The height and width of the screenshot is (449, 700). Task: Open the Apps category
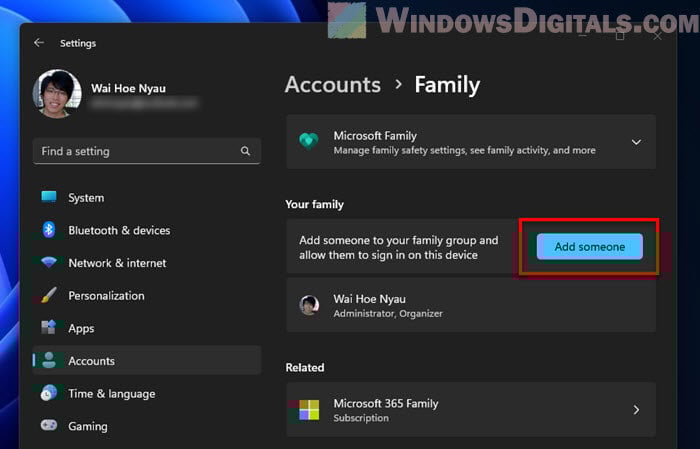146,328
